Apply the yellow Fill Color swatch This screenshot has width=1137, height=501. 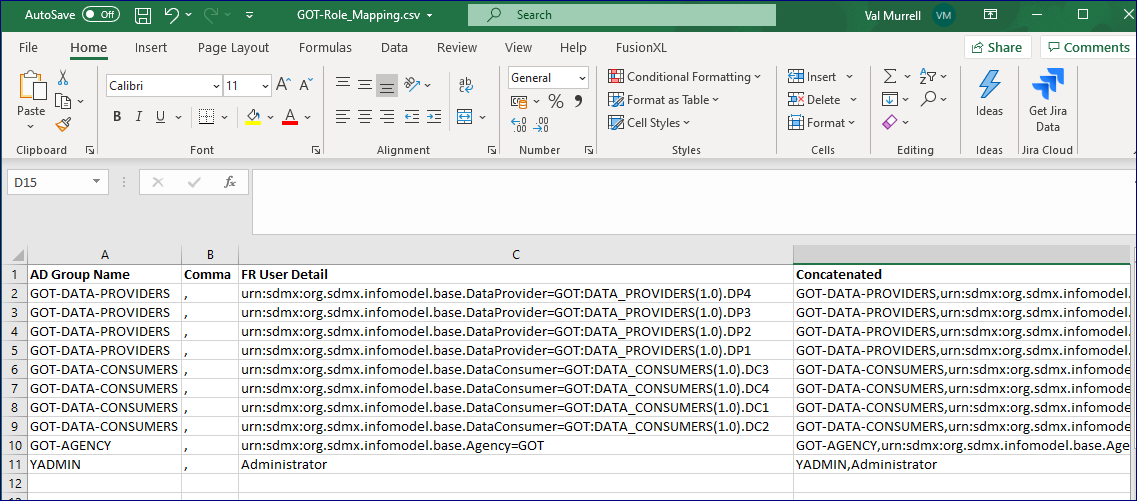[x=253, y=117]
